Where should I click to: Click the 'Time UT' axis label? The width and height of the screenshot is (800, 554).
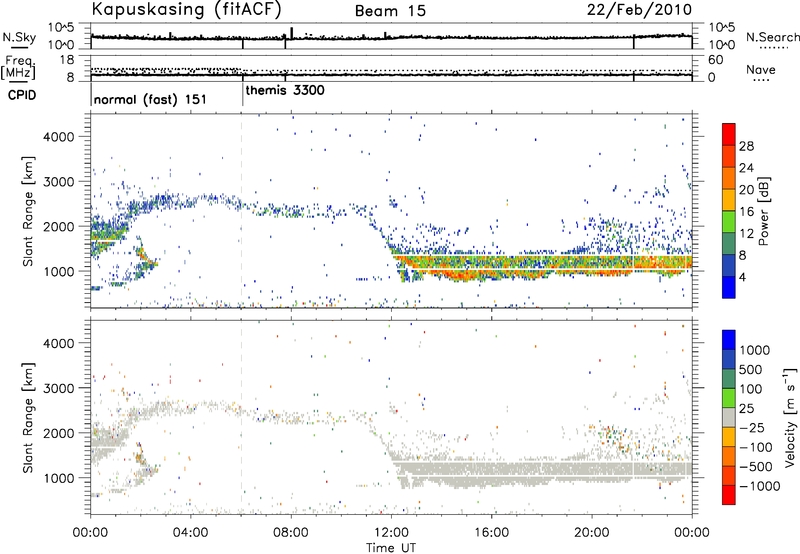[x=391, y=548]
